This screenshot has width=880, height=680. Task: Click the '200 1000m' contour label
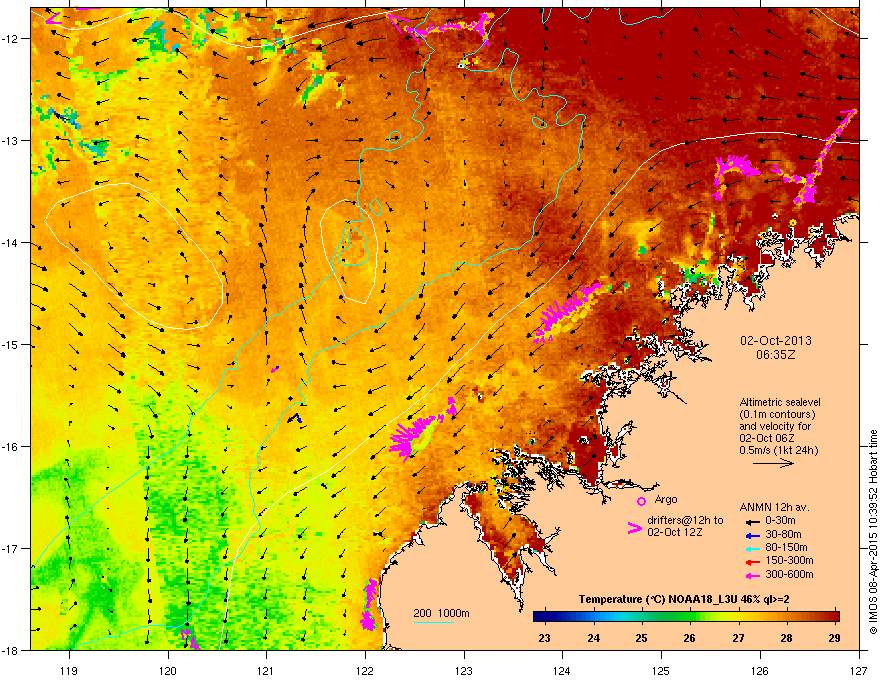coord(441,613)
